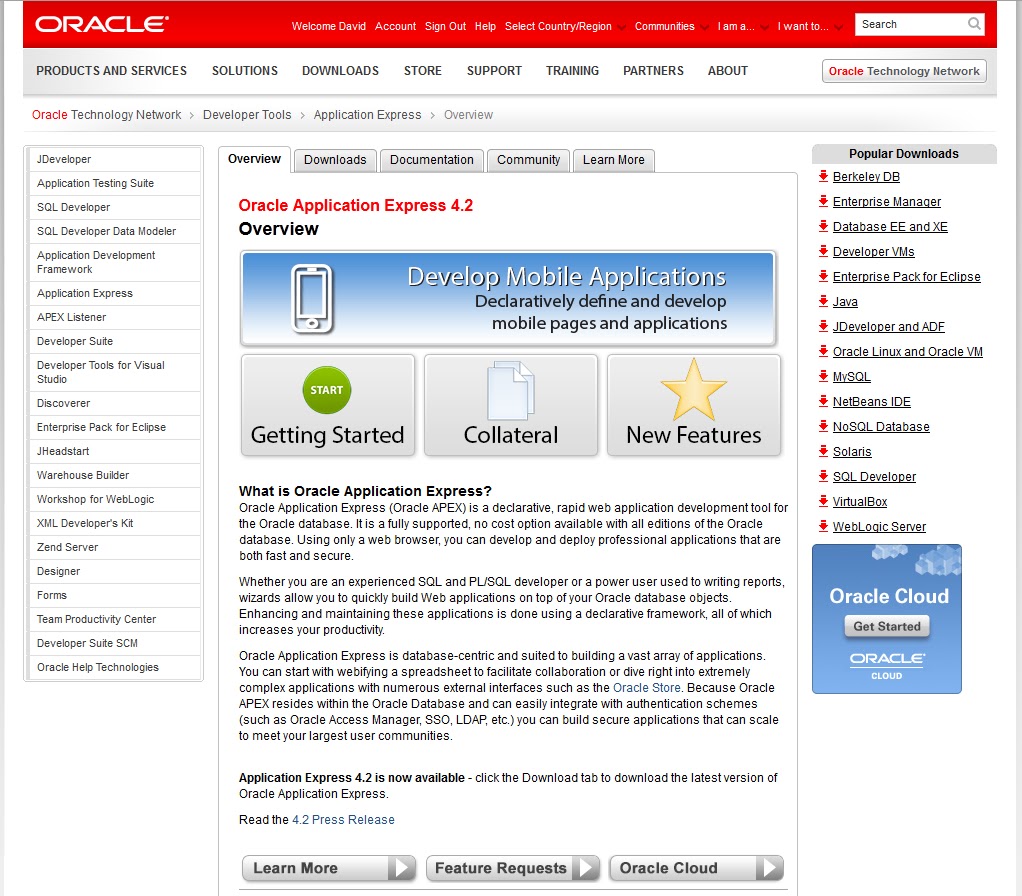Open the DOWNLOADS main menu
The image size is (1022, 896).
click(340, 70)
